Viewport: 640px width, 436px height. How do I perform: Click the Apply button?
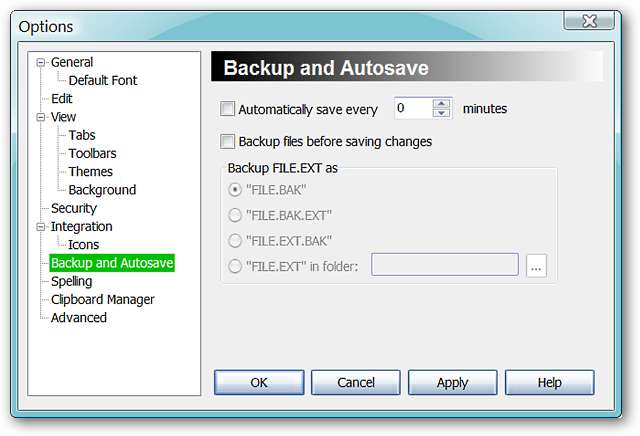[452, 382]
